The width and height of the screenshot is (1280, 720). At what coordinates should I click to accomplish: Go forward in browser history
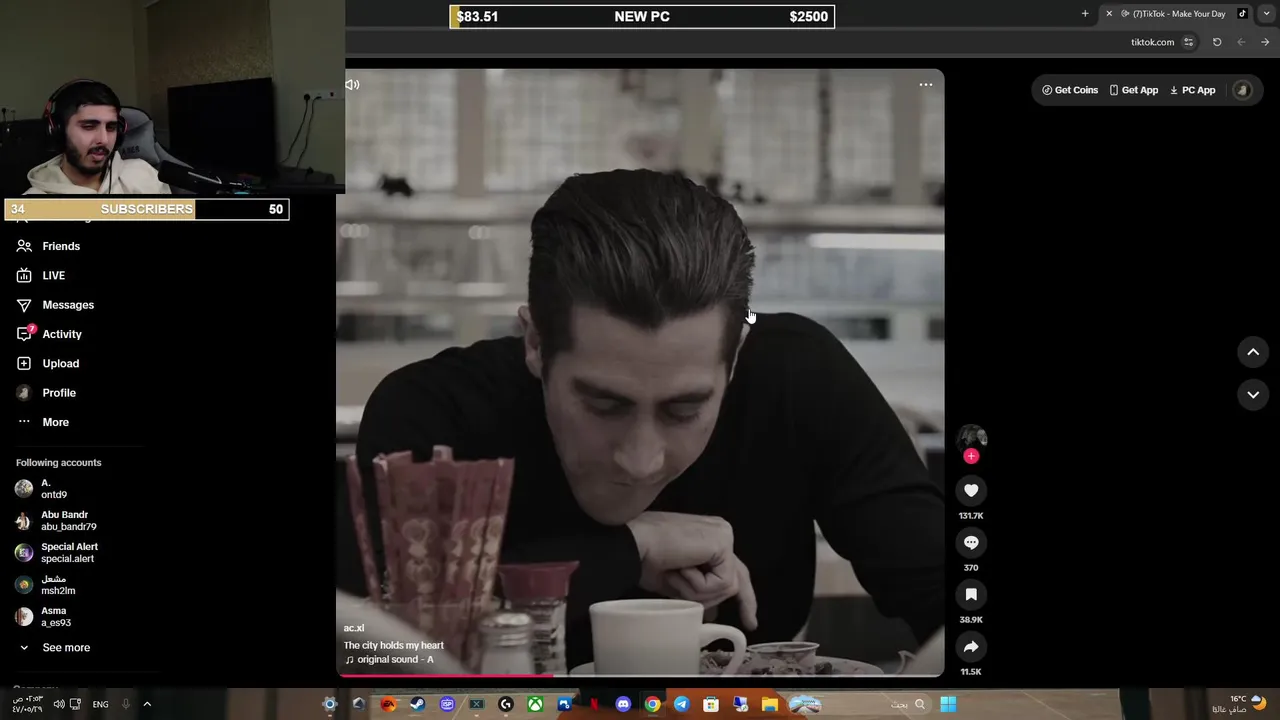(1241, 42)
